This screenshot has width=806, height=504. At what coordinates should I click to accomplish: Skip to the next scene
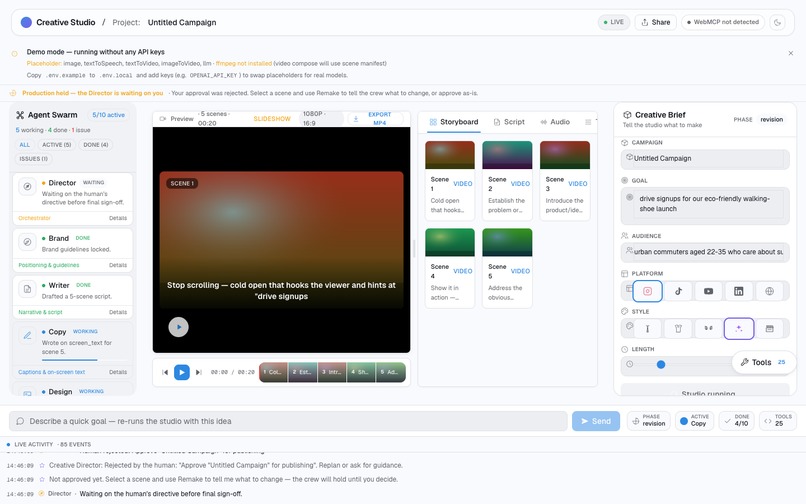[198, 372]
